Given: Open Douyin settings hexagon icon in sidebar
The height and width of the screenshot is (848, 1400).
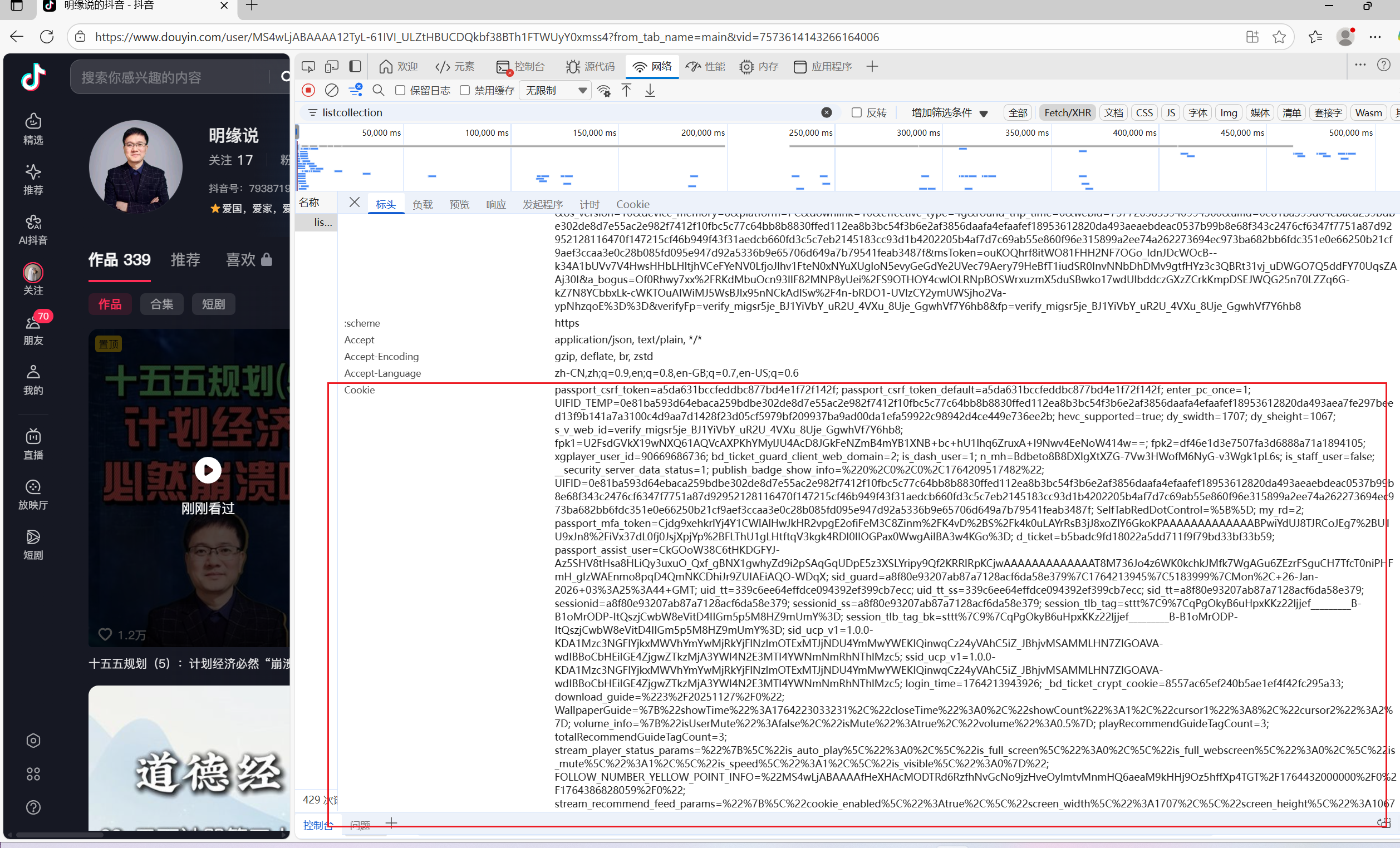Looking at the screenshot, I should pos(33,740).
